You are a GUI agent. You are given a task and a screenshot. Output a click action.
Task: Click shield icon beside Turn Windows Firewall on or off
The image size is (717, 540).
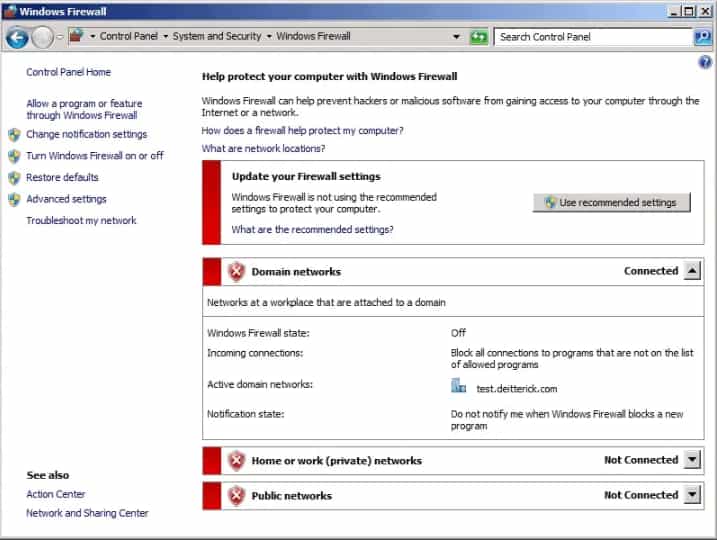[14, 156]
